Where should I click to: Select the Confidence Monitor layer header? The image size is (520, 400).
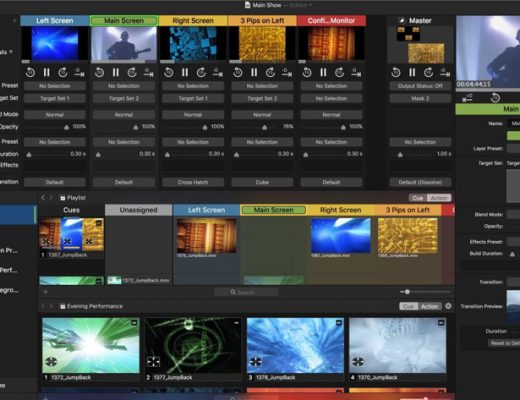click(331, 21)
